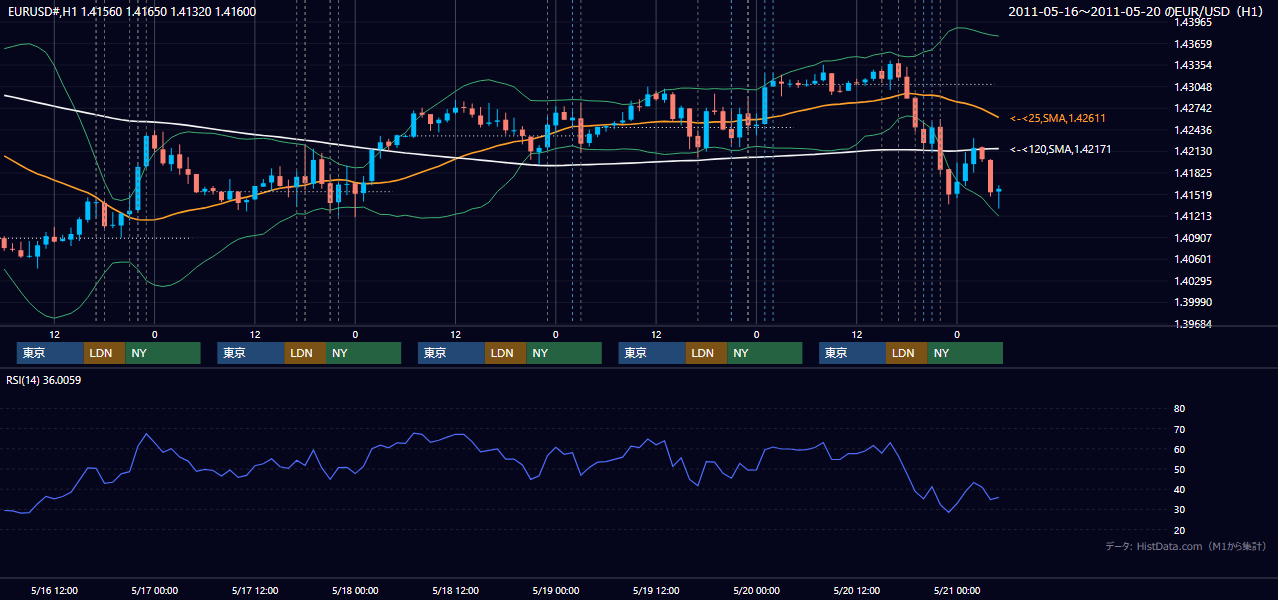Click price axis value 1.43659
Image resolution: width=1278 pixels, height=600 pixels.
tap(1193, 44)
